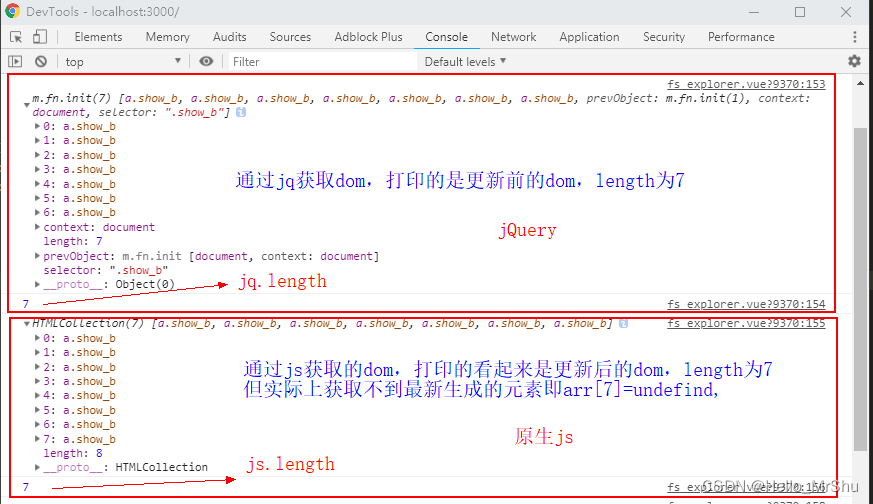The height and width of the screenshot is (504, 873).
Task: Open the DevTools three-dot menu
Action: [855, 37]
